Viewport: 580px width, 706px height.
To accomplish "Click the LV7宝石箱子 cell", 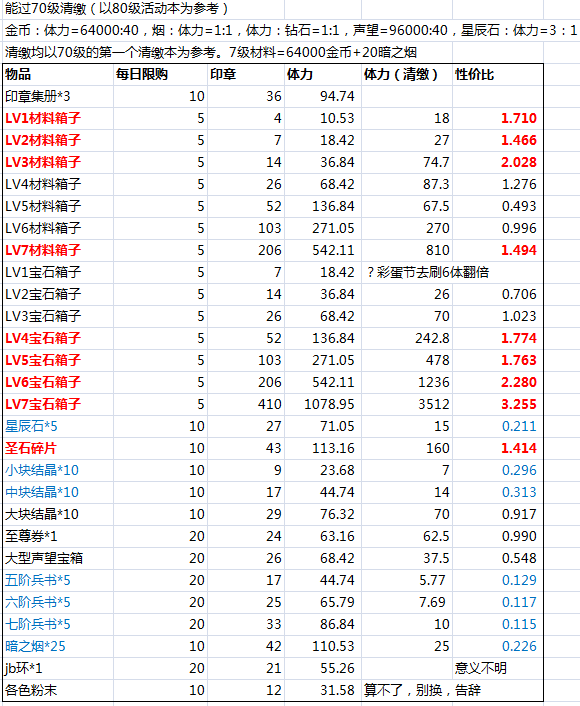I will point(58,404).
